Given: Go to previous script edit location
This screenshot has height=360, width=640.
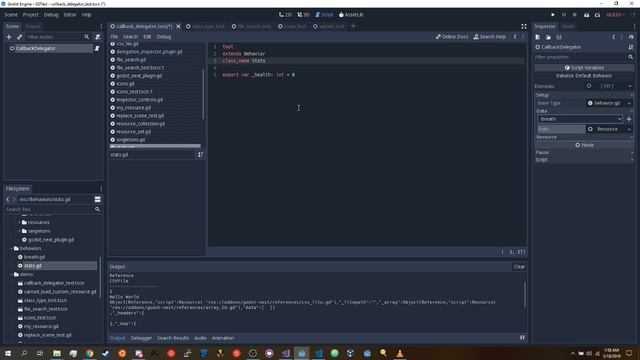Looking at the screenshot, I should pyautogui.click(x=515, y=37).
